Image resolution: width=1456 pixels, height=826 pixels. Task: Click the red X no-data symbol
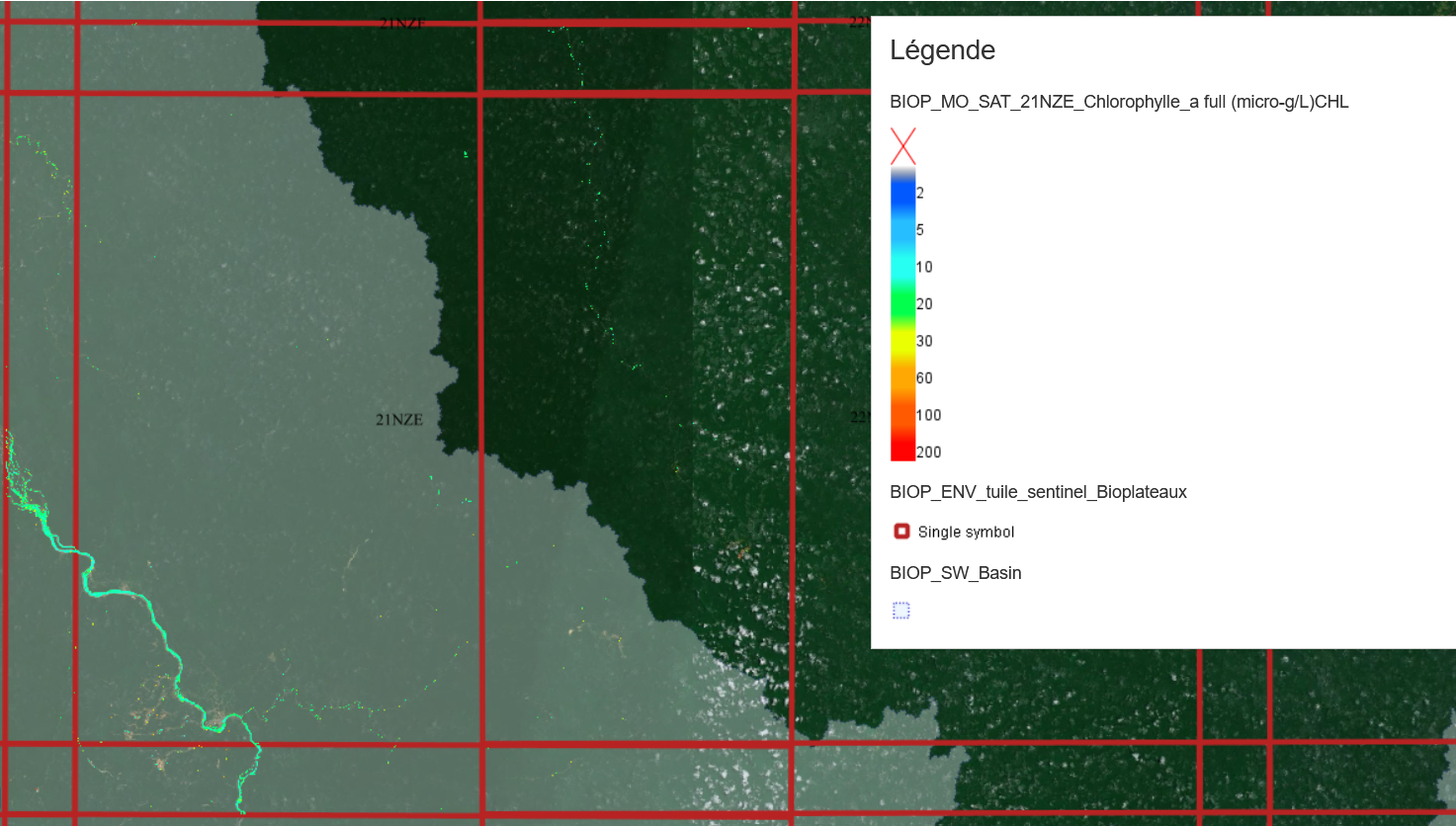902,146
